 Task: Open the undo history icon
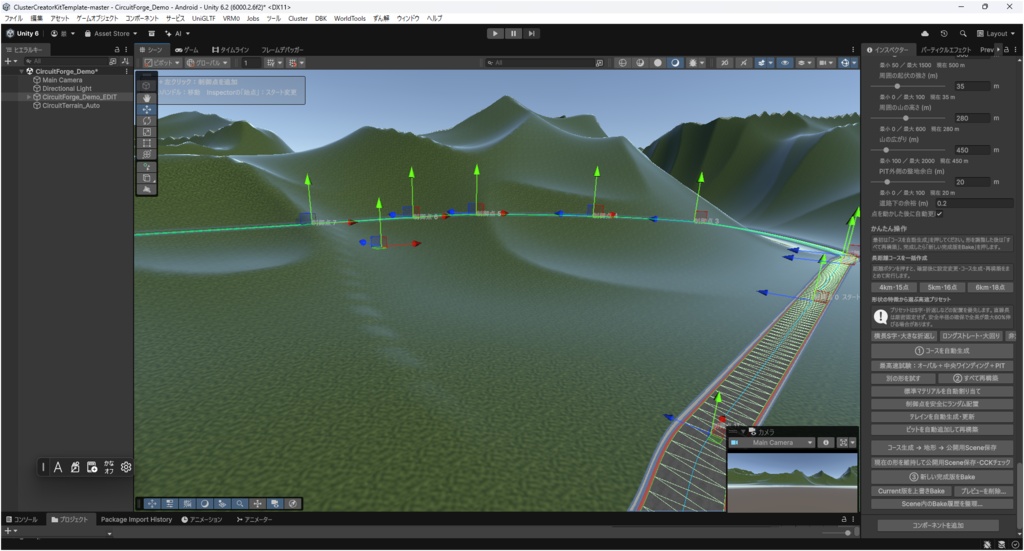coord(944,33)
